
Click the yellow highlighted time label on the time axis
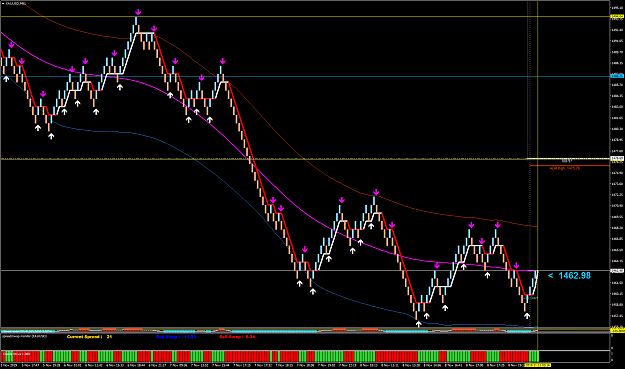point(538,365)
